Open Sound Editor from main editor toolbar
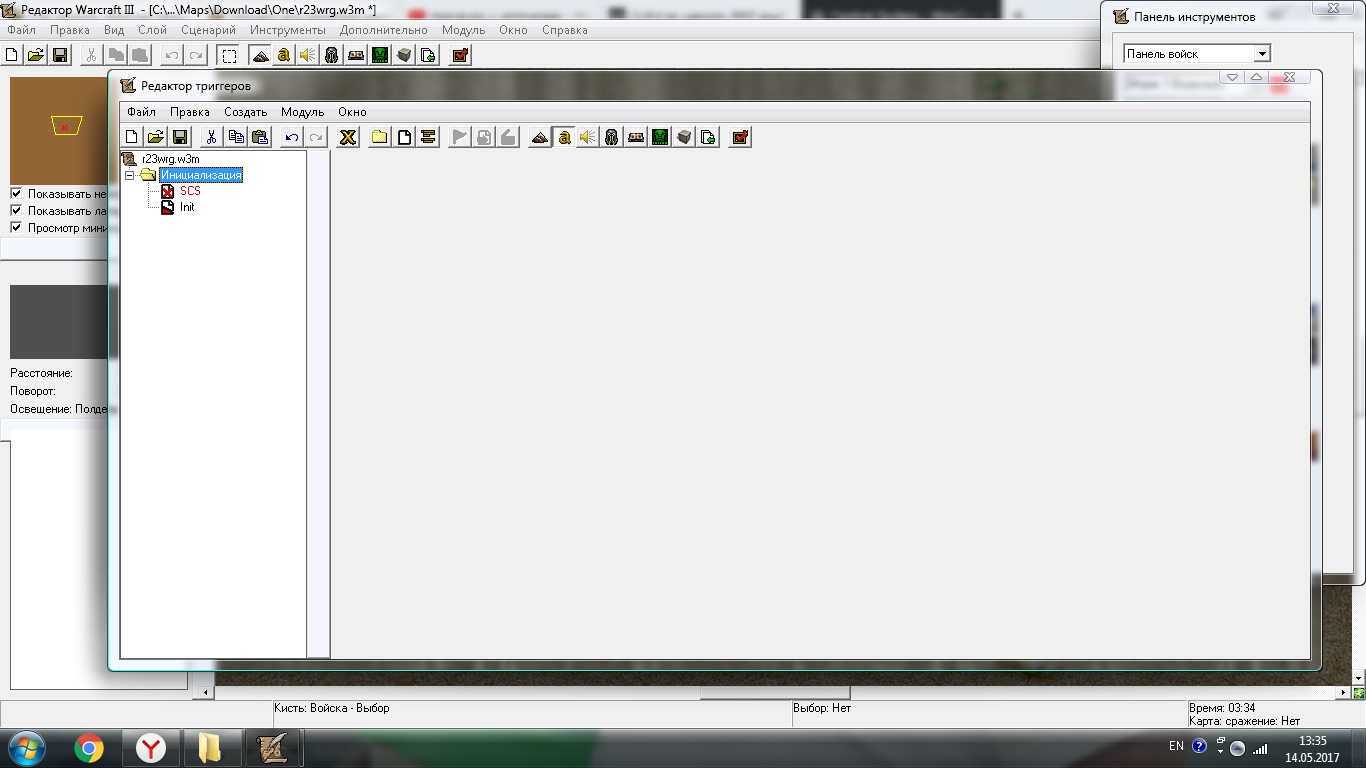Screen dimensions: 1366x768 click(x=308, y=55)
